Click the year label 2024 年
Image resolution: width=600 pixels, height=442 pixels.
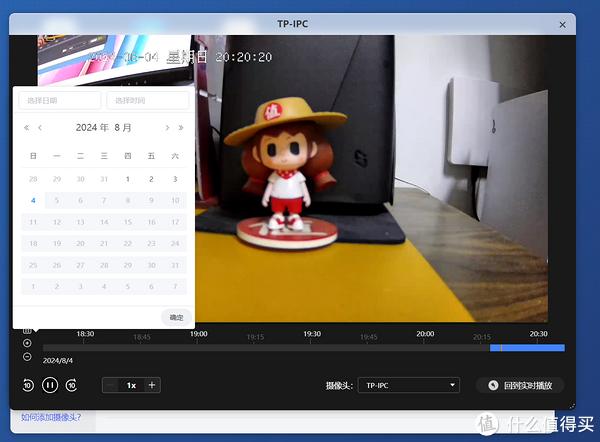[x=92, y=127]
